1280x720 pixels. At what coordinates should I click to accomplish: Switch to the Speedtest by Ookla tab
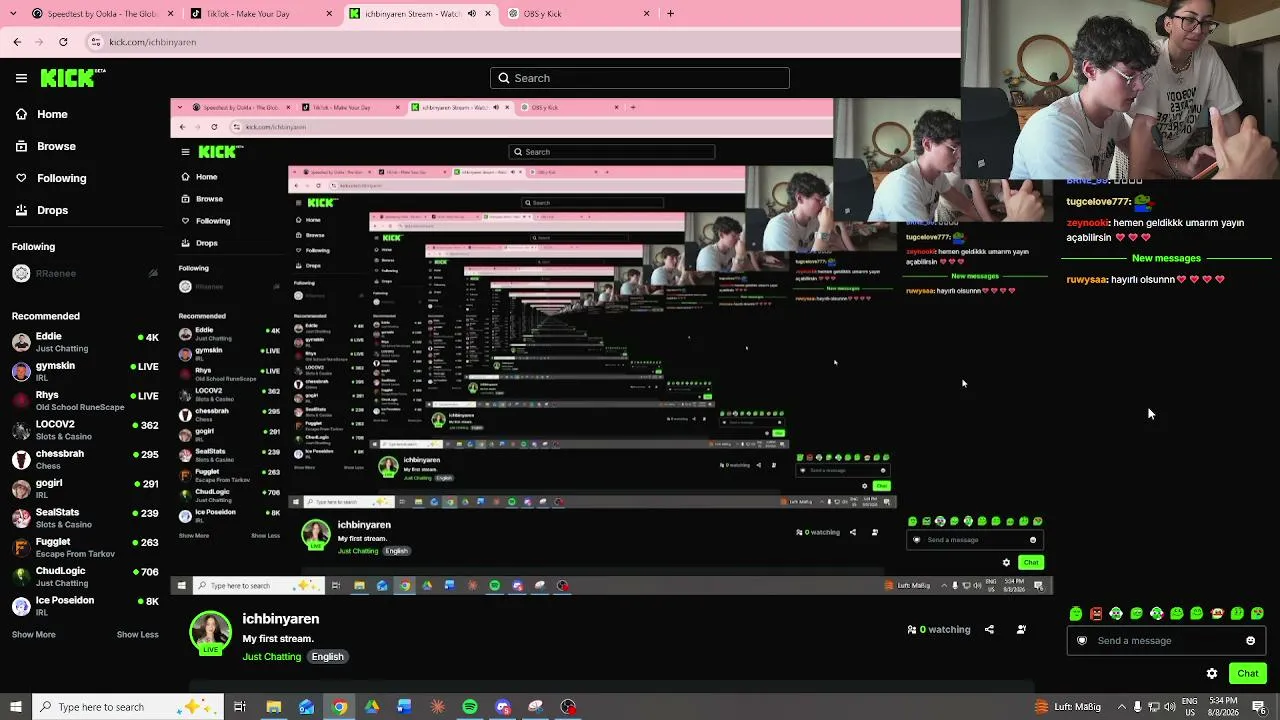[x=103, y=14]
